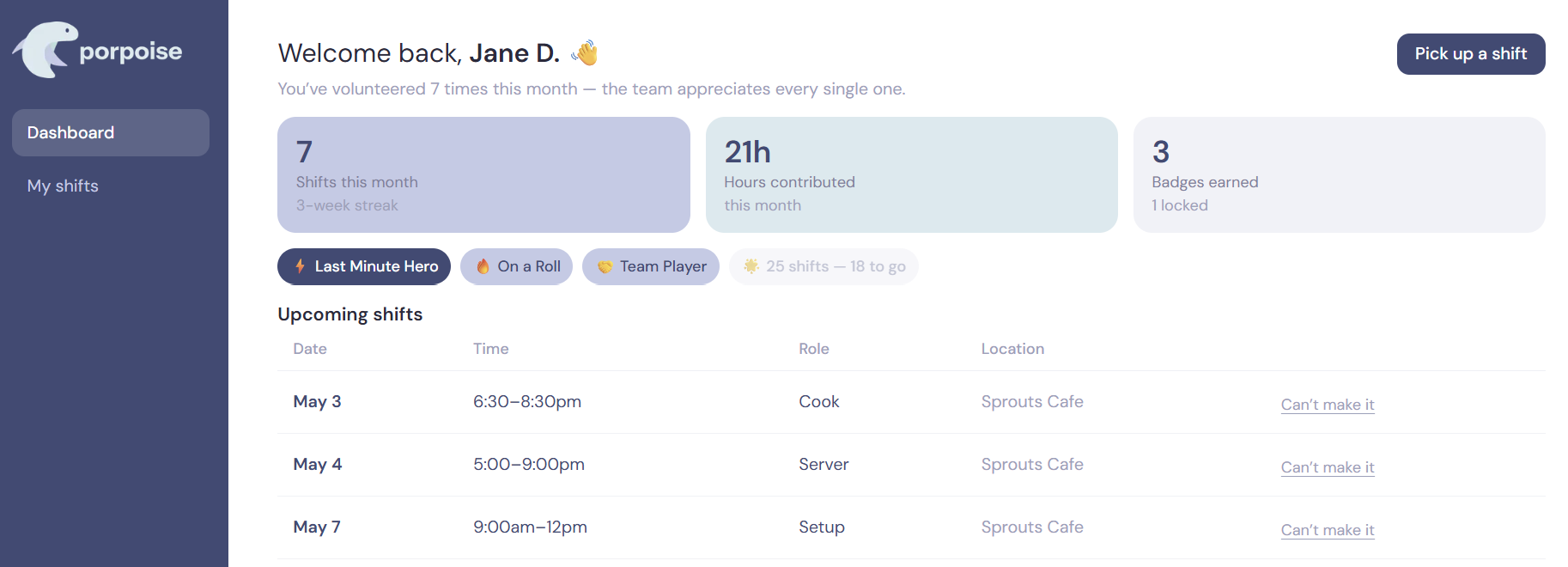Viewport: 1568px width, 567px height.
Task: Select the Team Player badge
Action: coord(651,266)
